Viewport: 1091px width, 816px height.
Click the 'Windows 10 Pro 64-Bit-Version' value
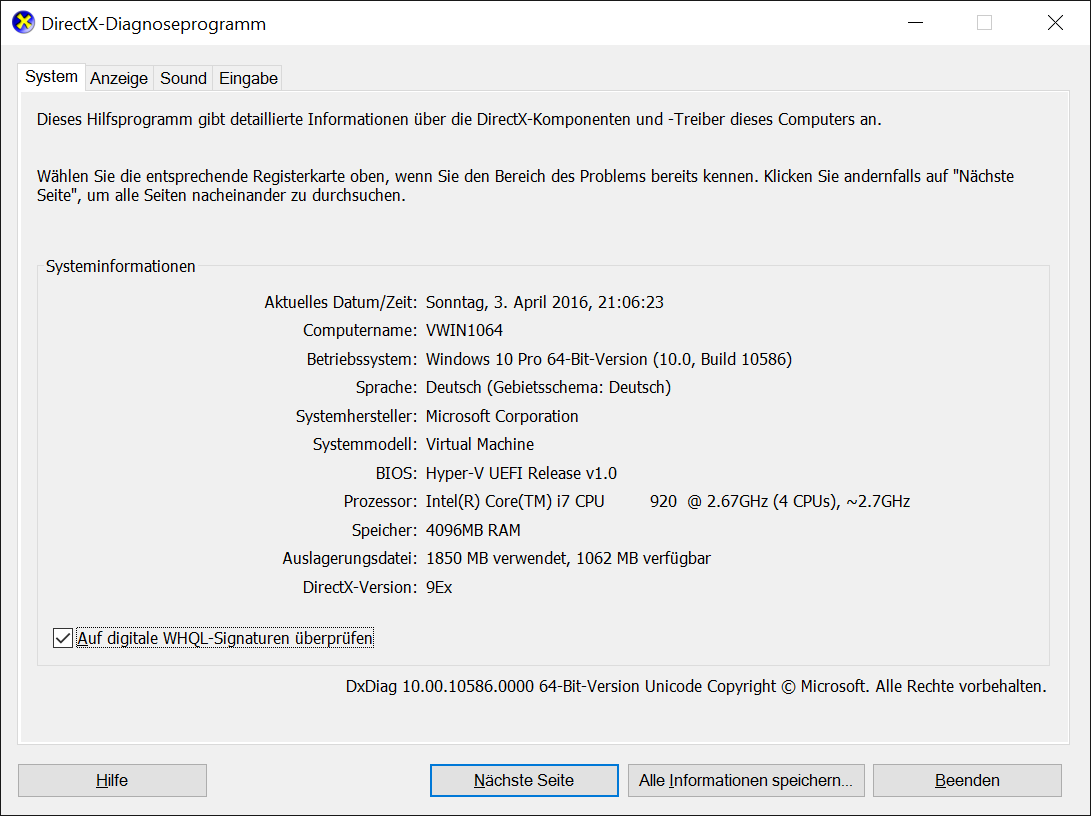(x=609, y=359)
